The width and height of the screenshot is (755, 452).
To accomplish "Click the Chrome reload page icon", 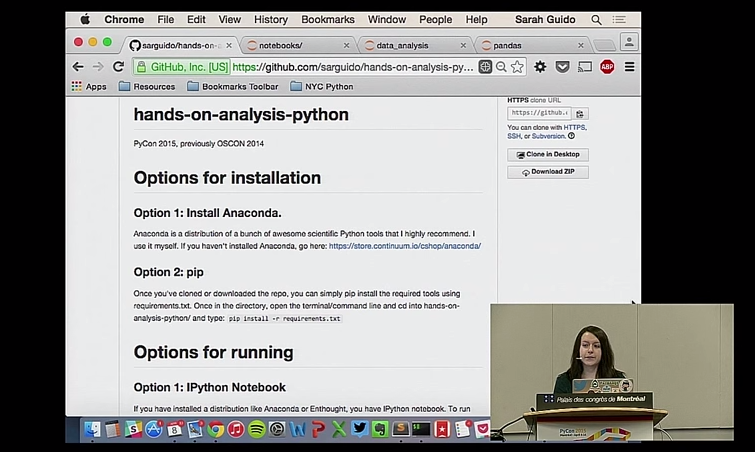I will [118, 67].
